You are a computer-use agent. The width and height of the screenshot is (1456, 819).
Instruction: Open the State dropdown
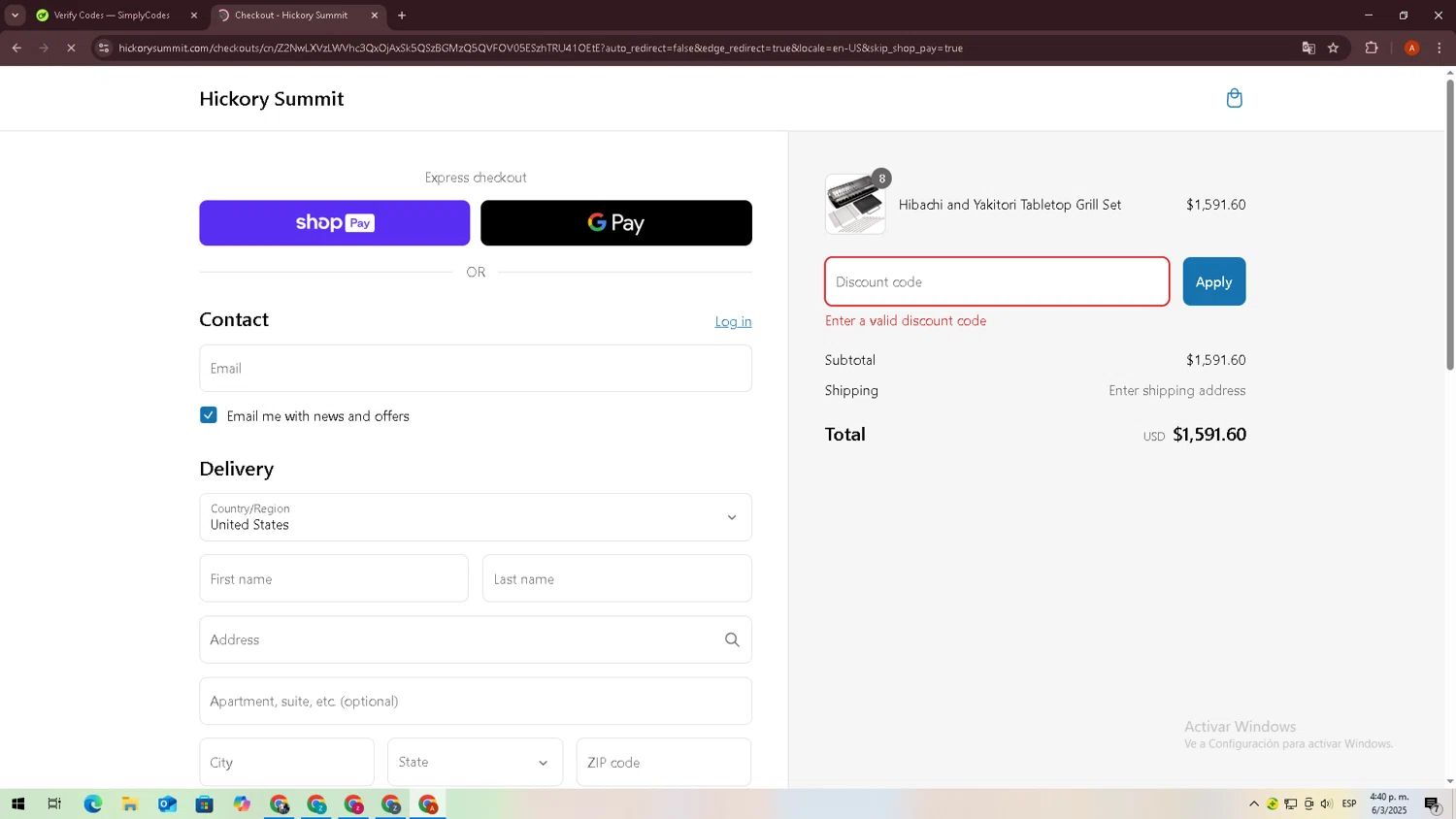pyautogui.click(x=475, y=762)
